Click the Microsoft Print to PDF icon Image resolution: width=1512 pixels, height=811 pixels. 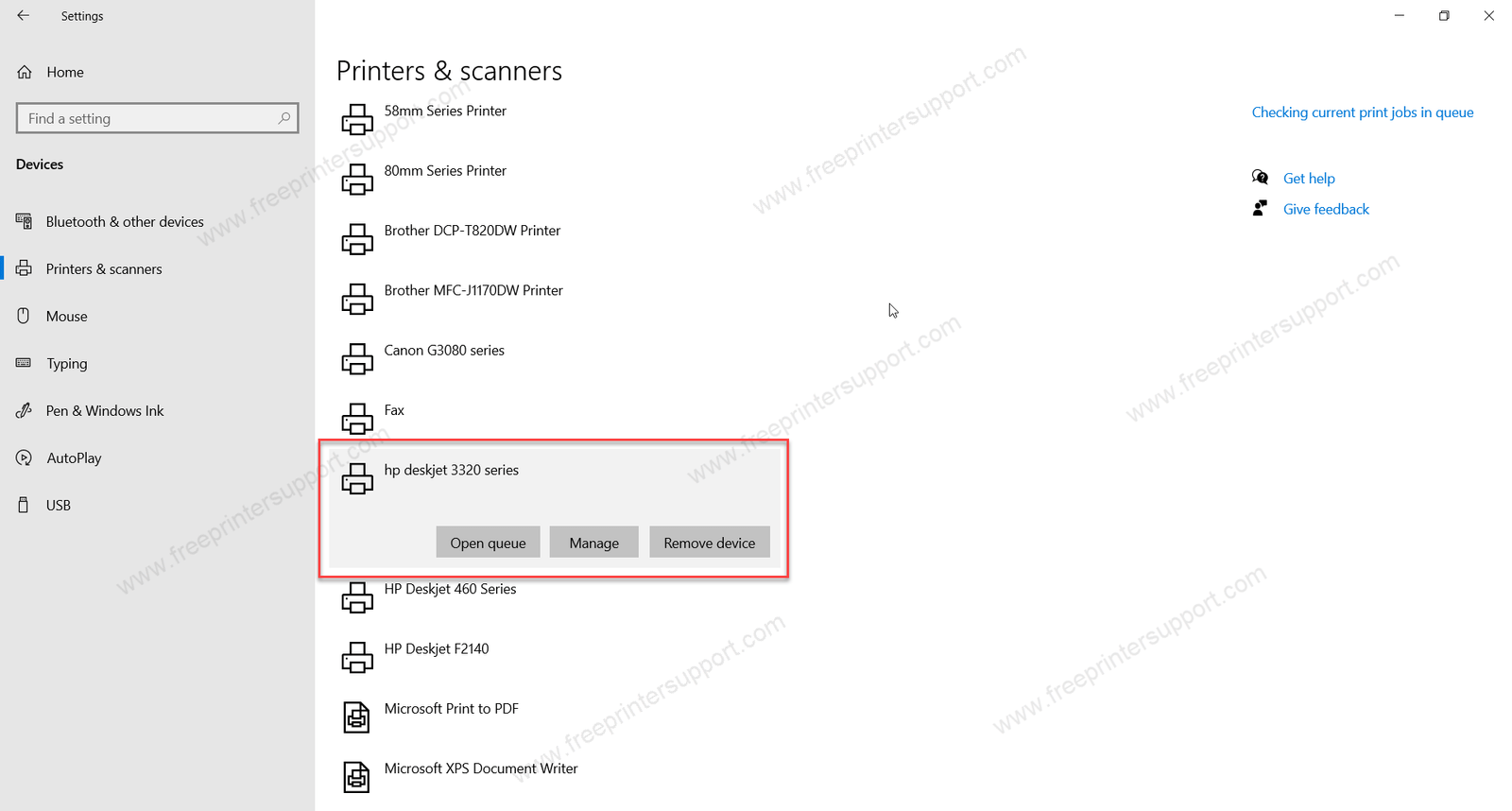tap(356, 717)
